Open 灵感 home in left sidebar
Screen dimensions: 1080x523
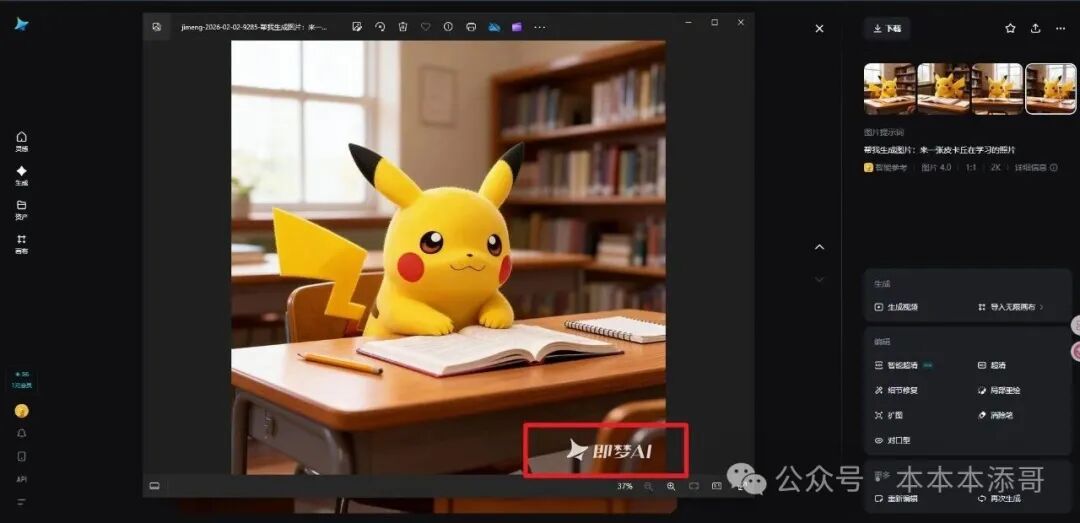click(21, 141)
